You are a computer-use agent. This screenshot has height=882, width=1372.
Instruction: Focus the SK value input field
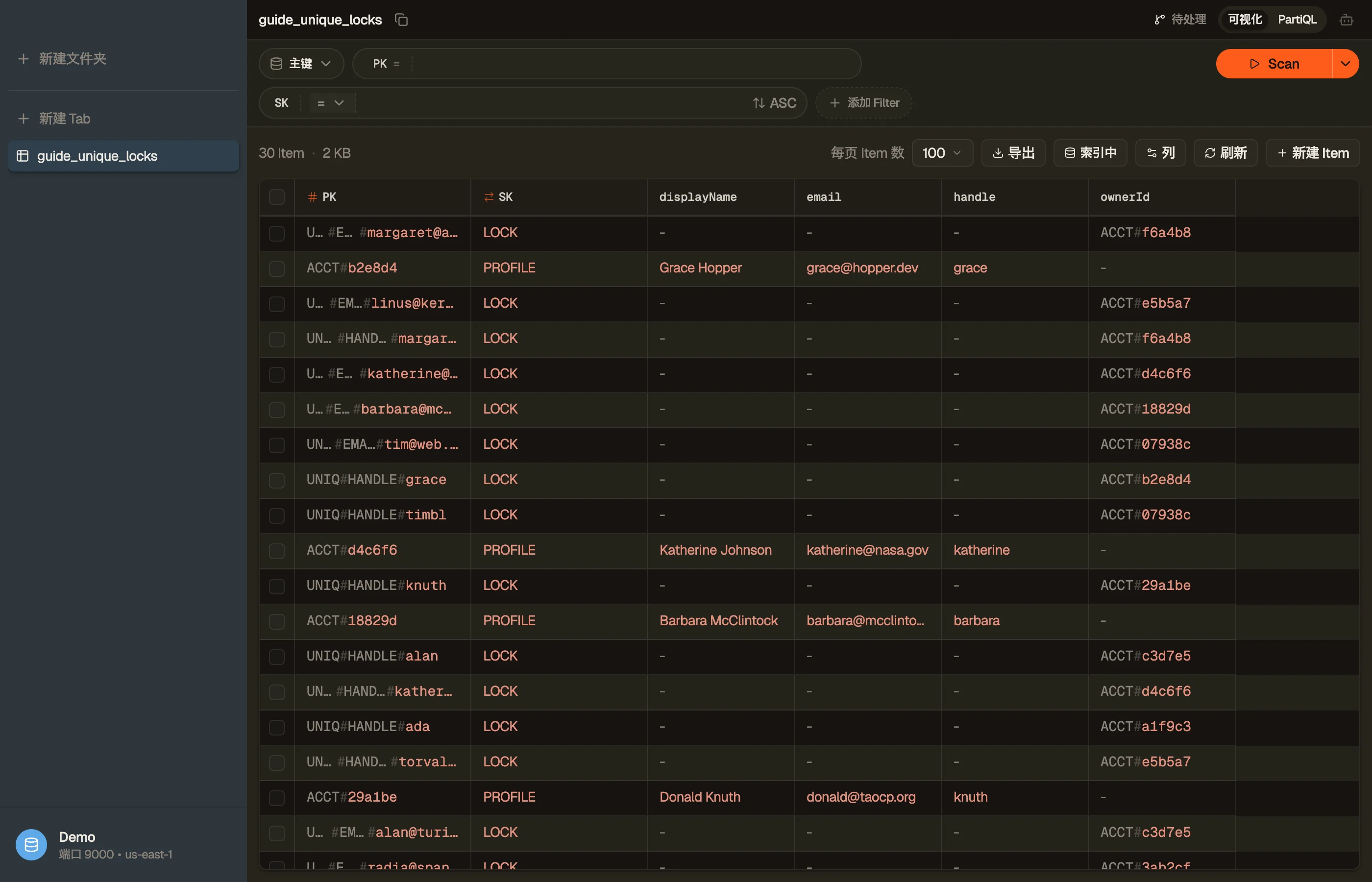[550, 103]
